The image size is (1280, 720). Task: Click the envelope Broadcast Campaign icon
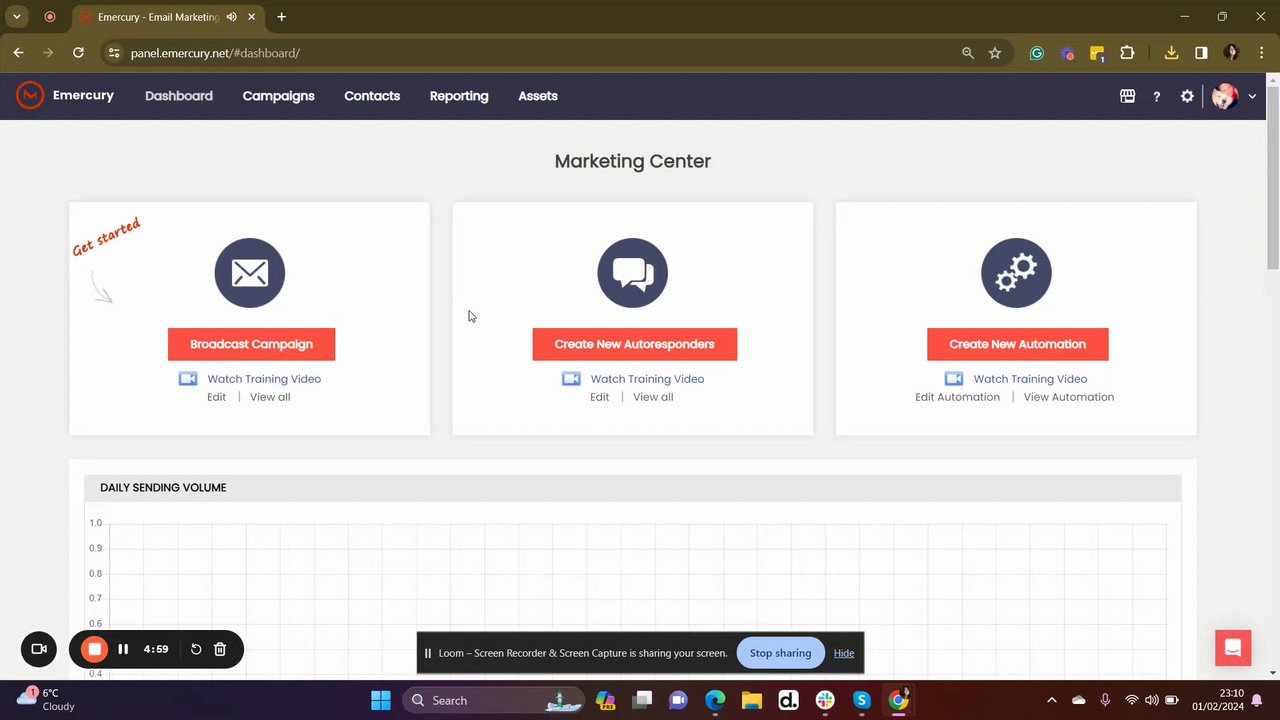[250, 273]
